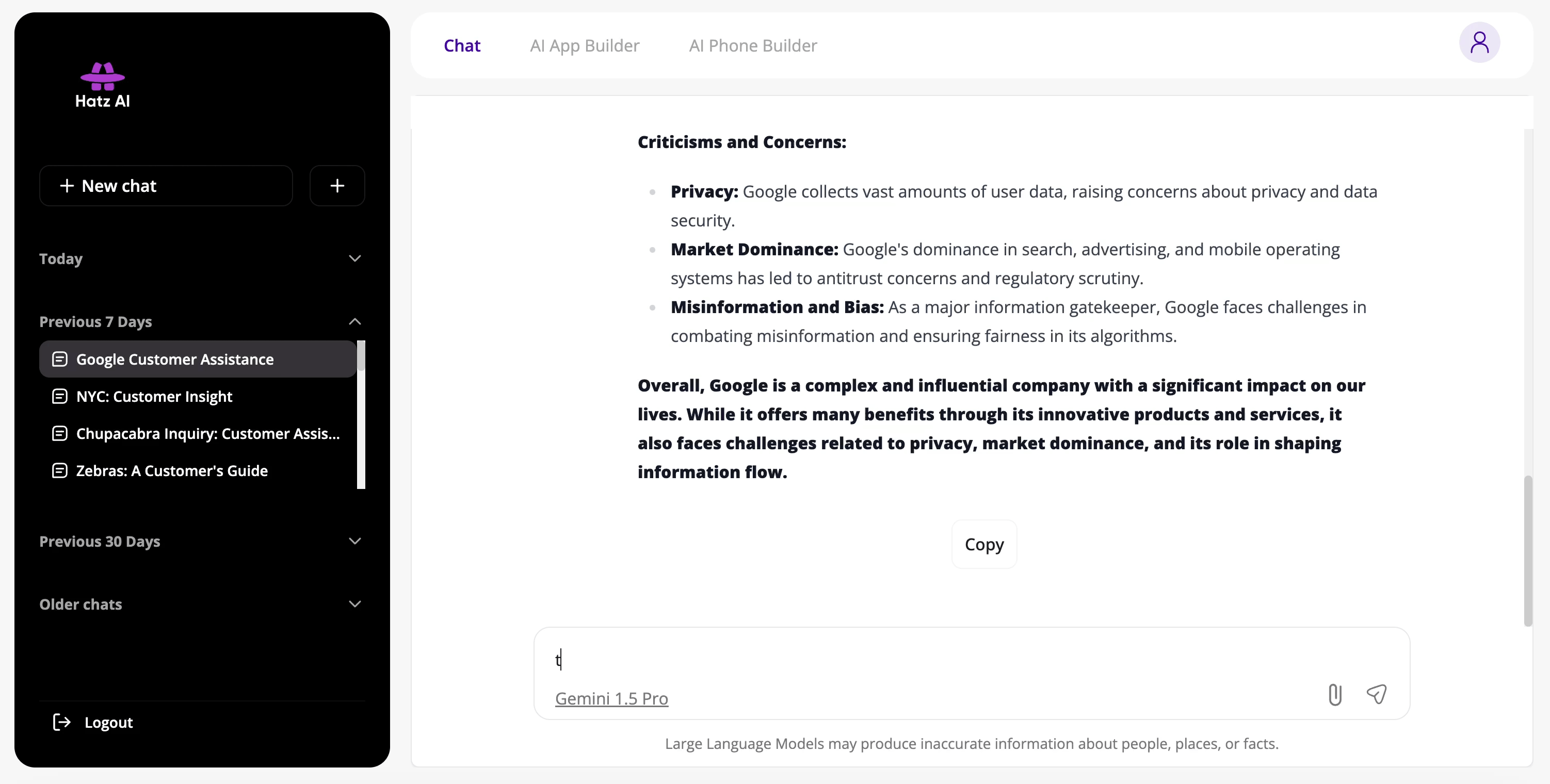
Task: Click the Logout arrow icon
Action: click(62, 722)
